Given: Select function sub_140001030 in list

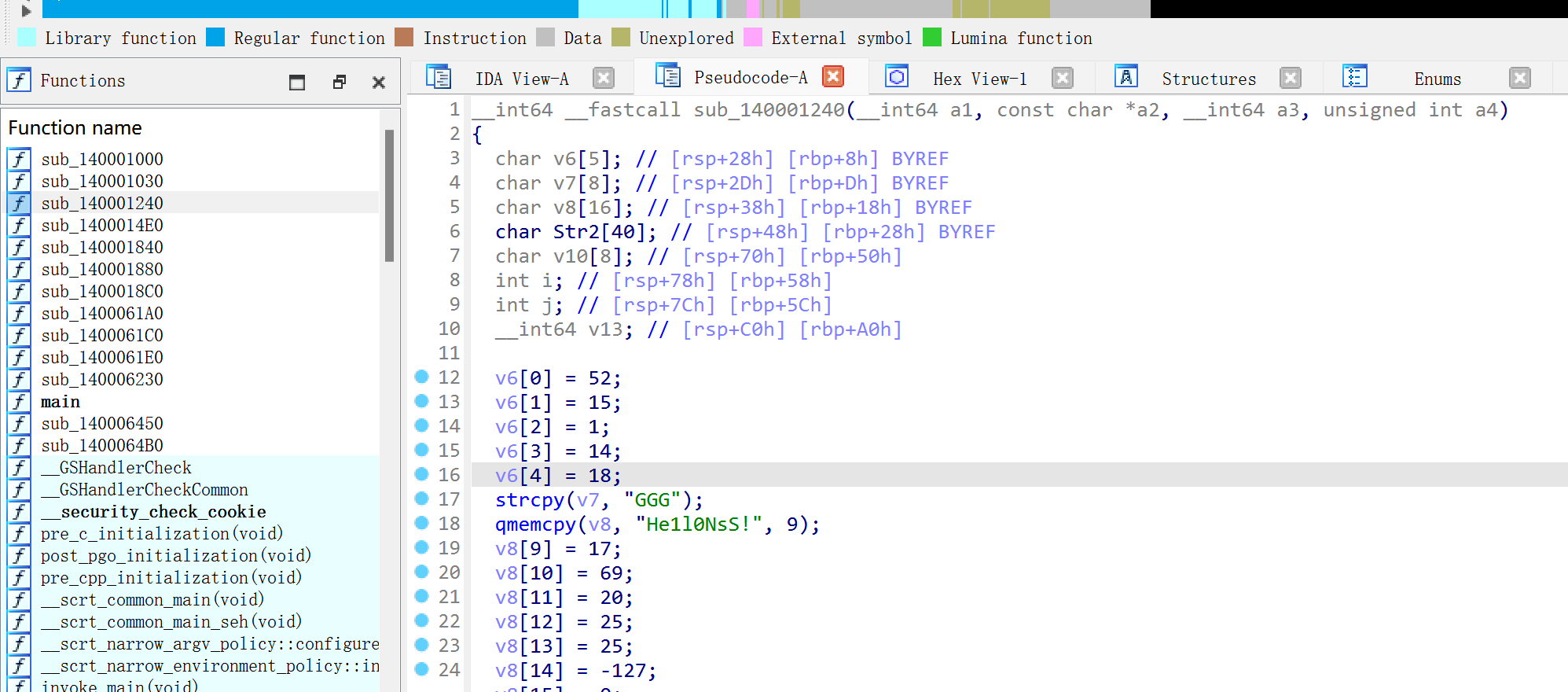Looking at the screenshot, I should pos(102,181).
